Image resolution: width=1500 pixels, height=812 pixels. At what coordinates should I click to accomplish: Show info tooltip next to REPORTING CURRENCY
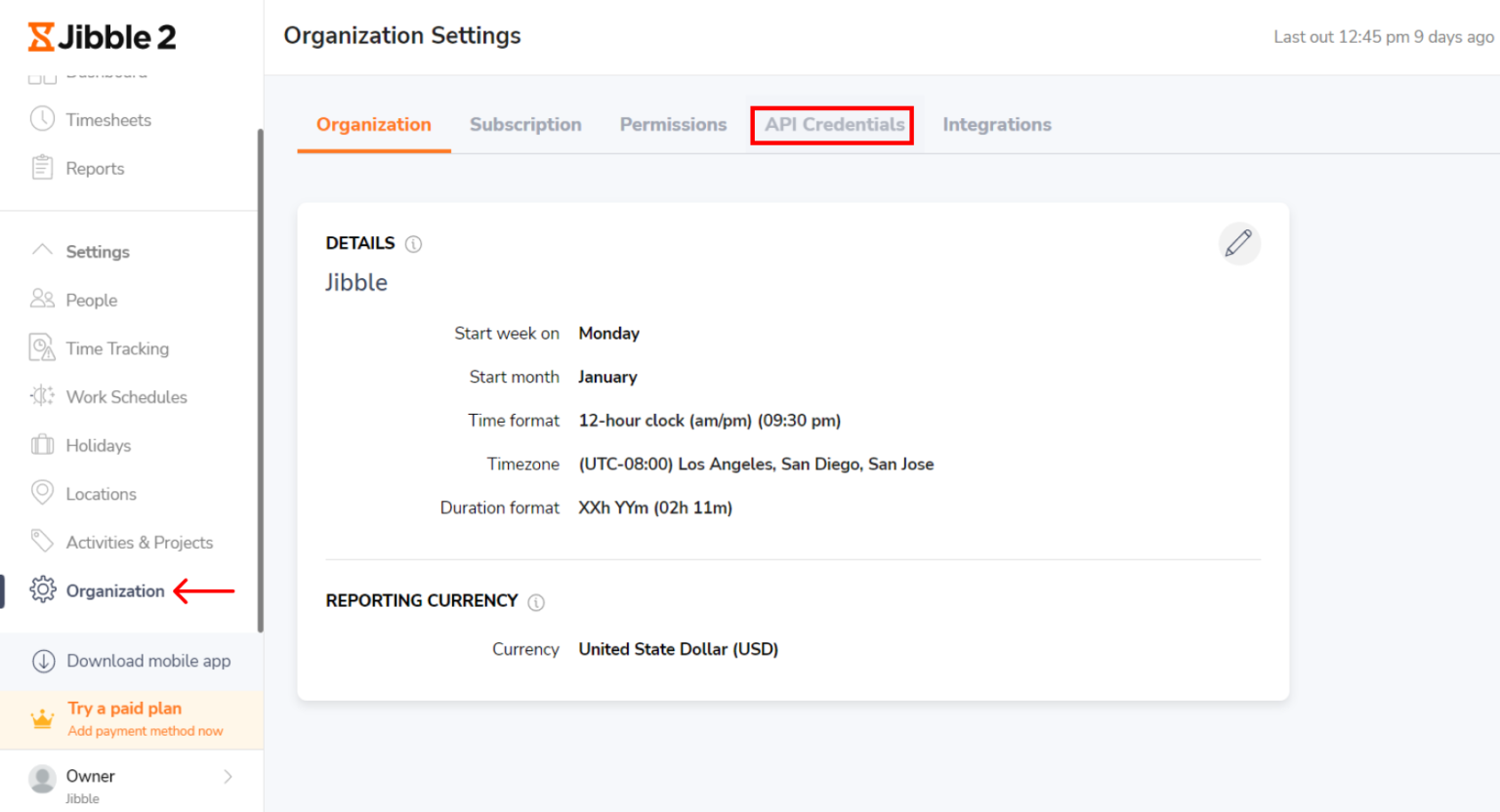536,602
